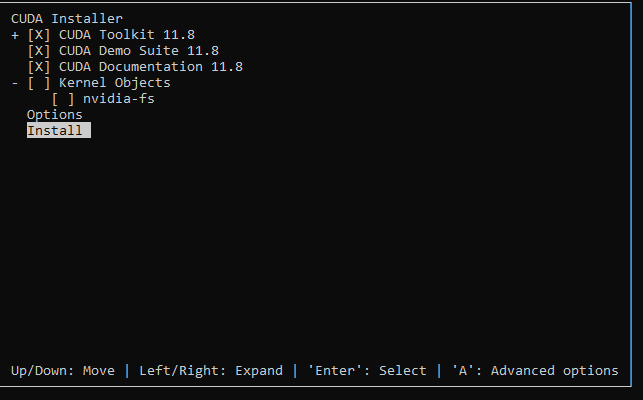Check the Kernel Objects checkbox
The image size is (643, 400).
[39, 83]
